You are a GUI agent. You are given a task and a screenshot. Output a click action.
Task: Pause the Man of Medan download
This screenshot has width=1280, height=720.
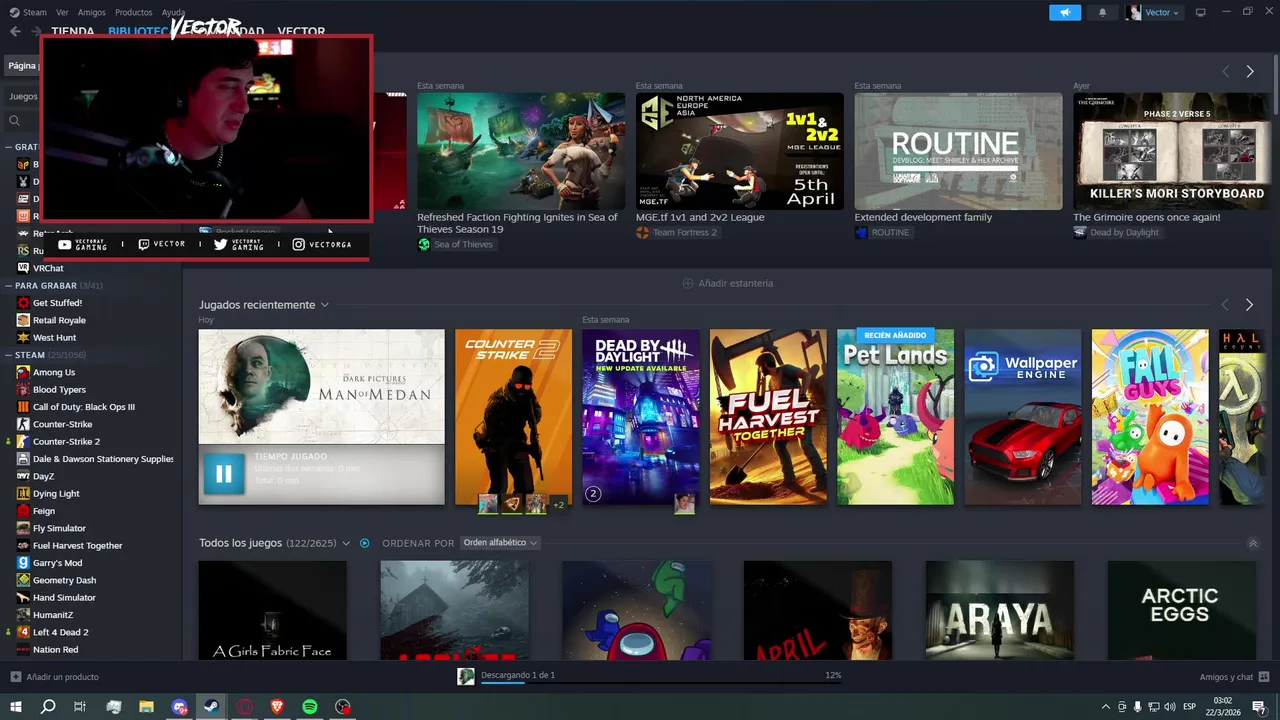(x=224, y=474)
